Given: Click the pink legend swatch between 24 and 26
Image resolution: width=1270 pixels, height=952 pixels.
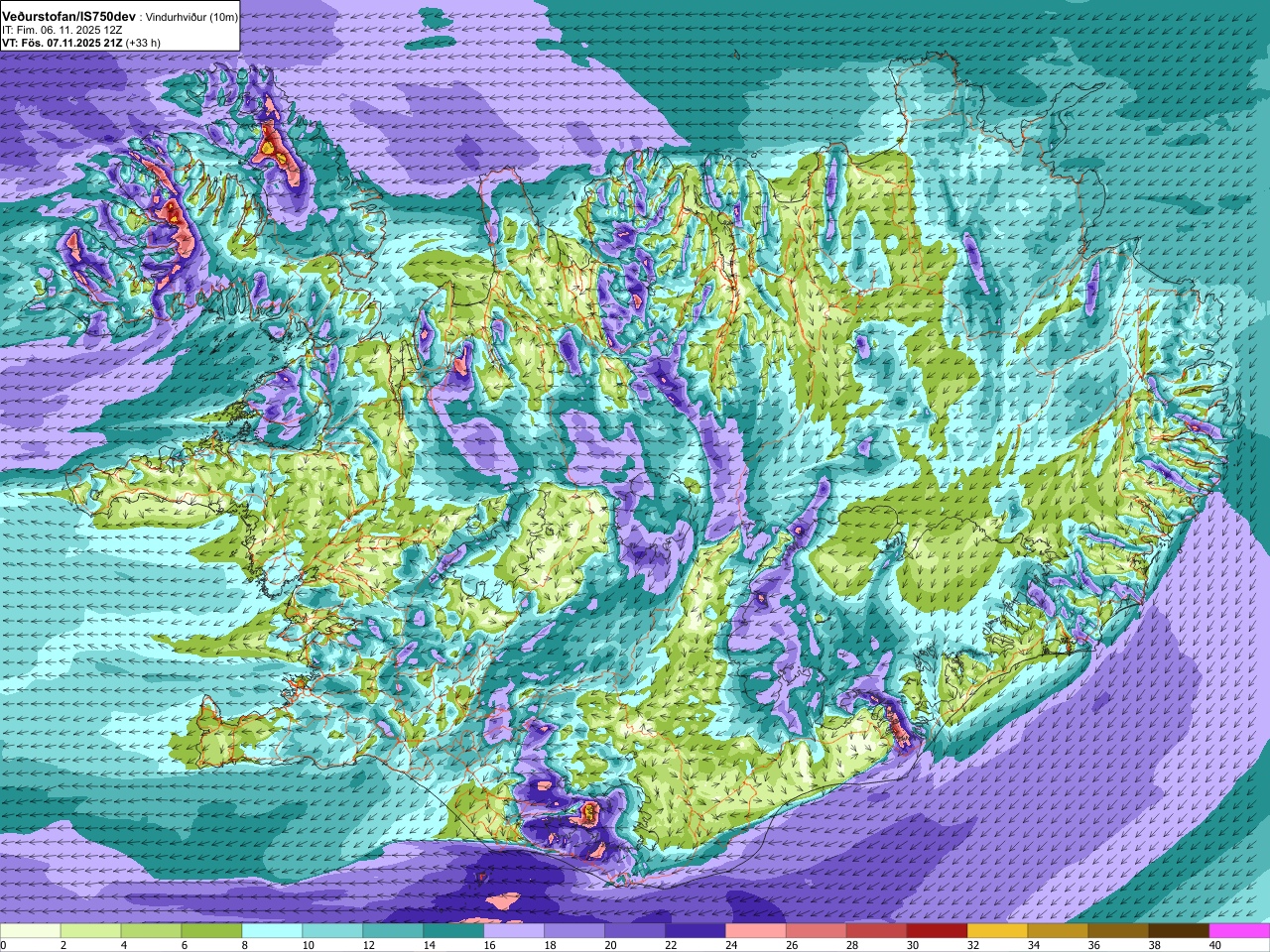Looking at the screenshot, I should tap(757, 931).
